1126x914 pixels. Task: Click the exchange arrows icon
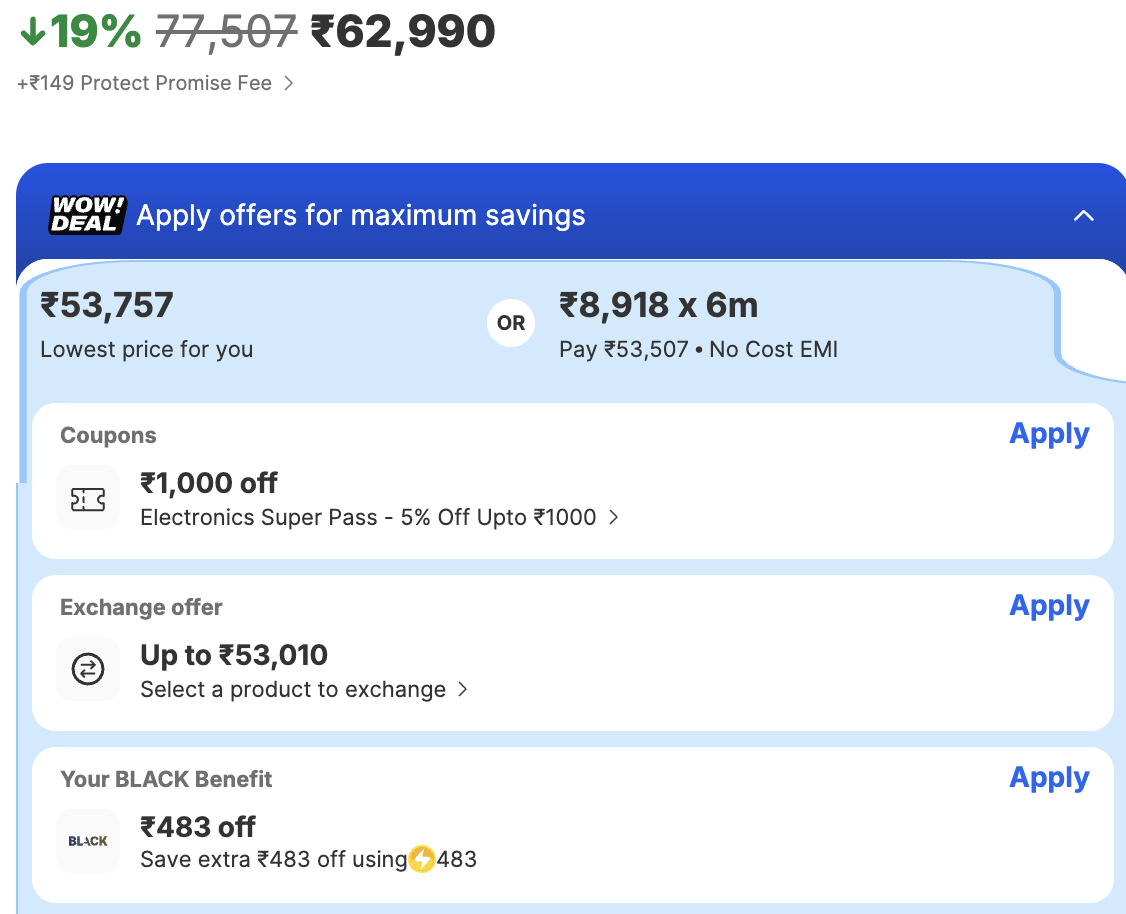coord(88,670)
